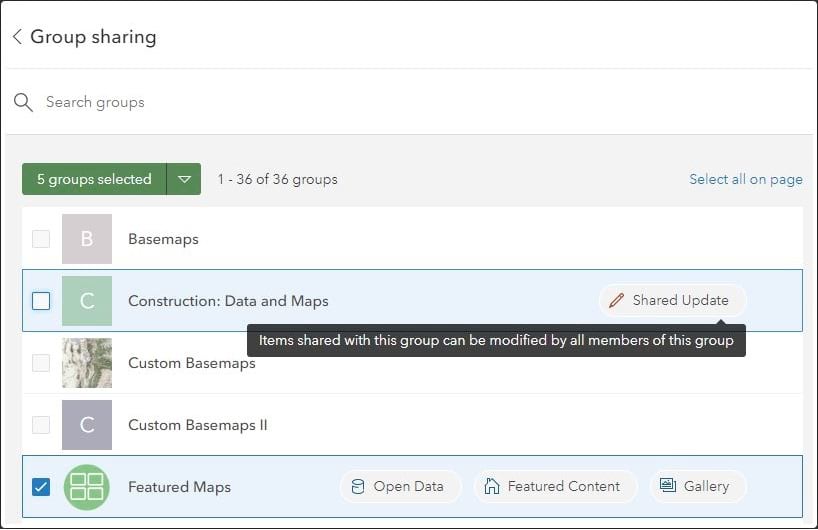Click the Featured Maps green grid thumbnail
The image size is (818, 530).
(87, 487)
